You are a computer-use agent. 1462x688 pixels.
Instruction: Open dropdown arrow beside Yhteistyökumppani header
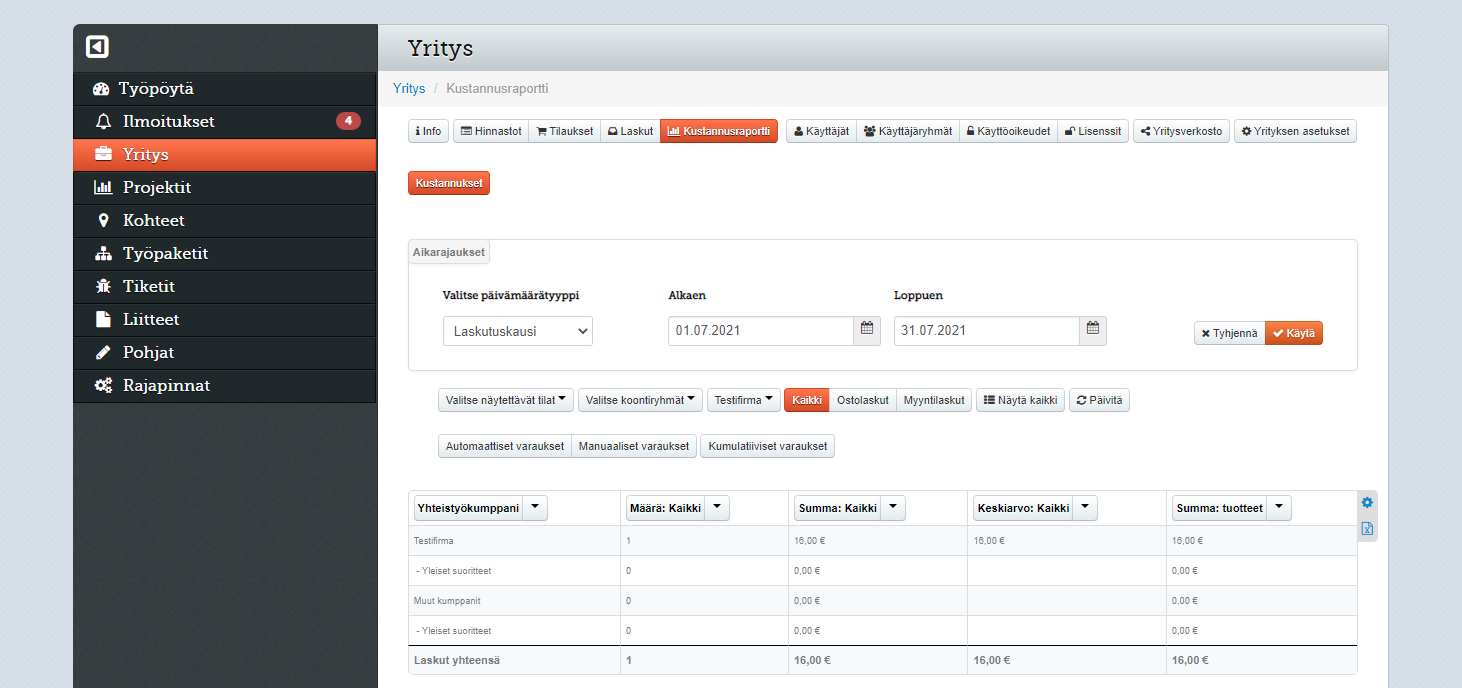point(535,508)
